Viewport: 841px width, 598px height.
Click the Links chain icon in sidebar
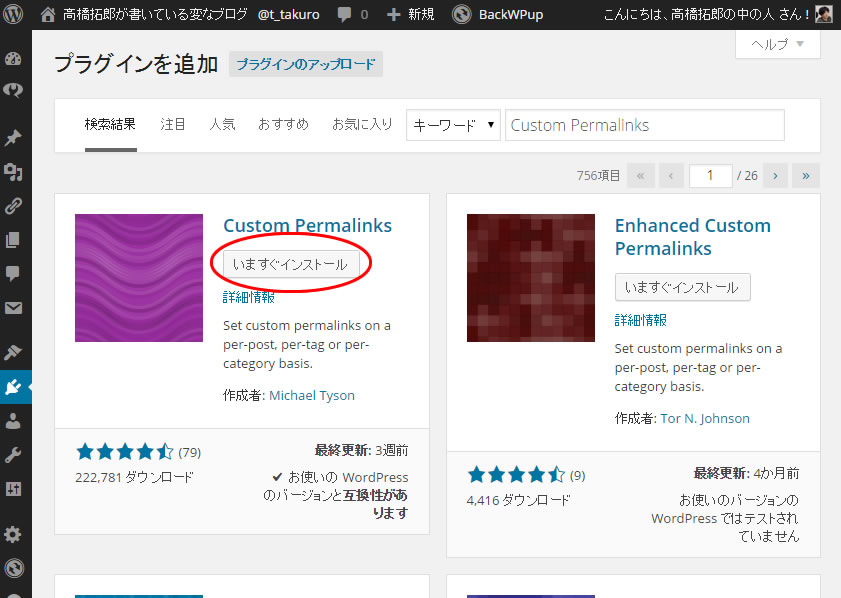(13, 207)
